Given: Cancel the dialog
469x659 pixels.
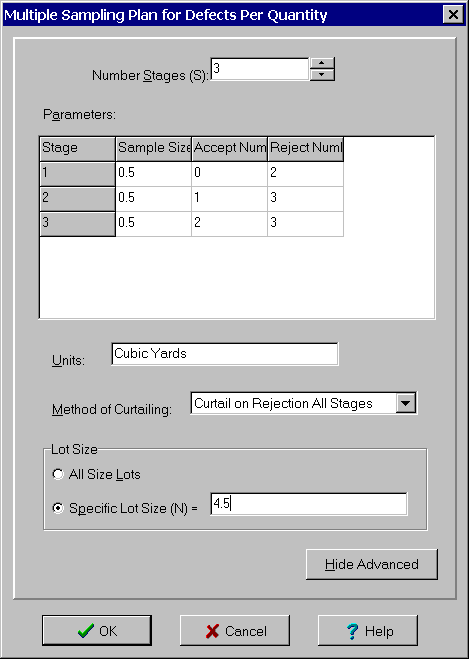Looking at the screenshot, I should [235, 630].
